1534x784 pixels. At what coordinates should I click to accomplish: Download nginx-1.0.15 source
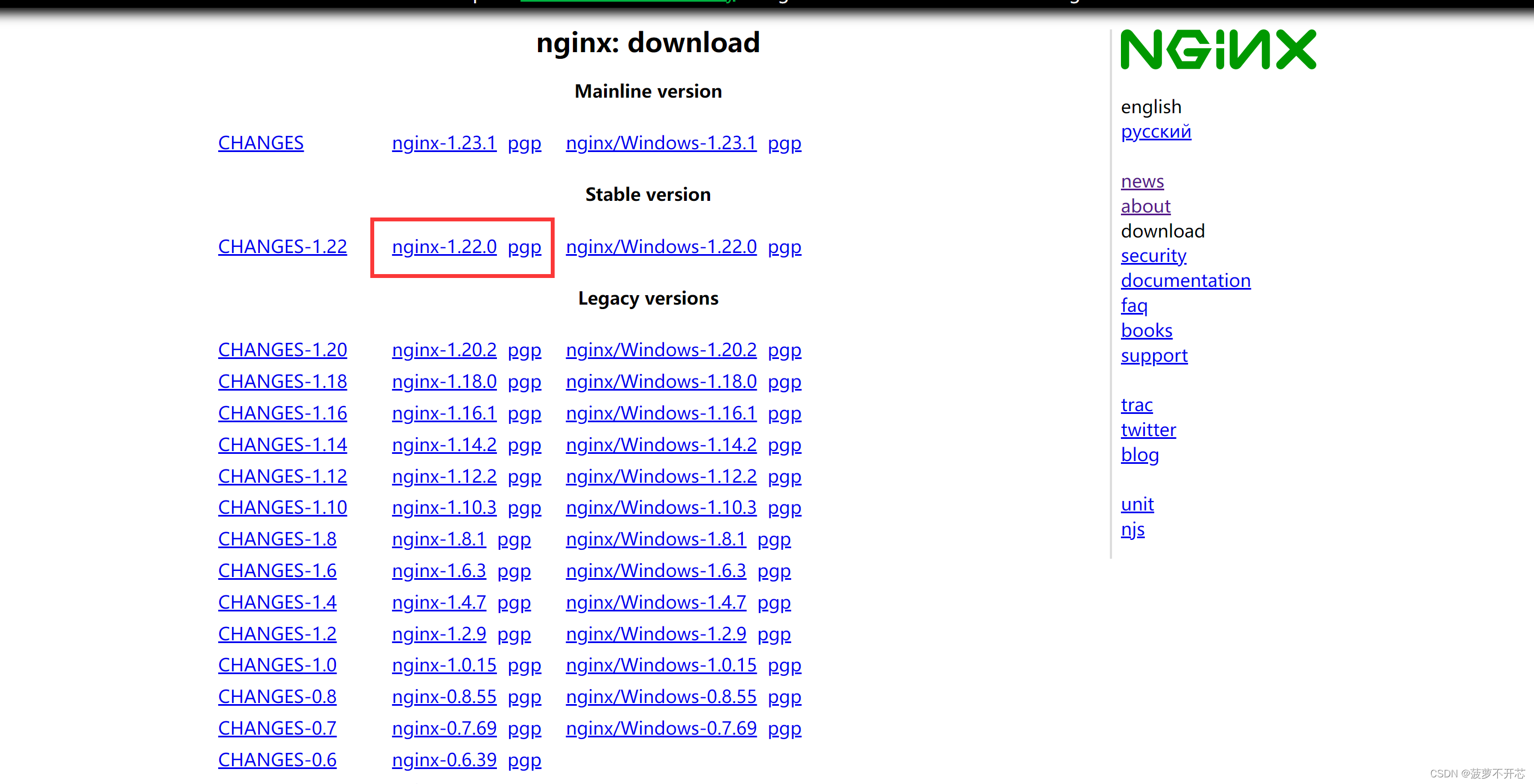click(x=444, y=664)
